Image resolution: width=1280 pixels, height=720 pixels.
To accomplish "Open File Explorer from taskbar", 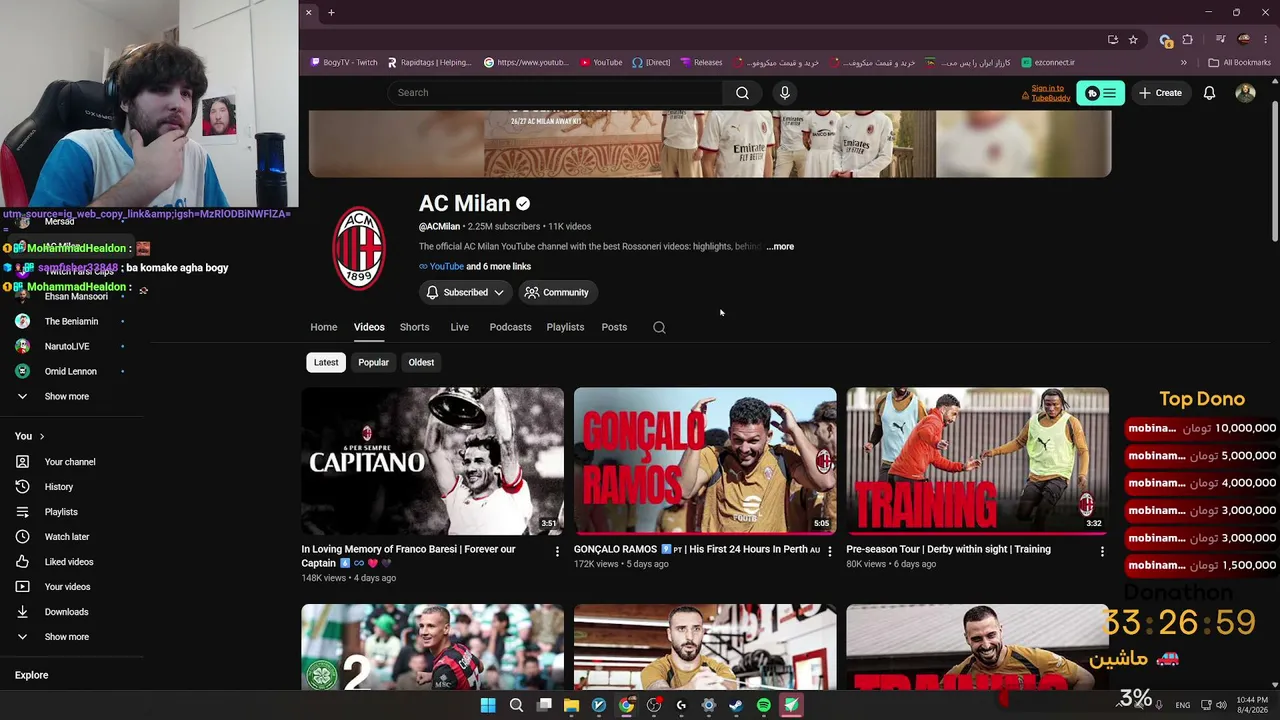I will click(571, 705).
